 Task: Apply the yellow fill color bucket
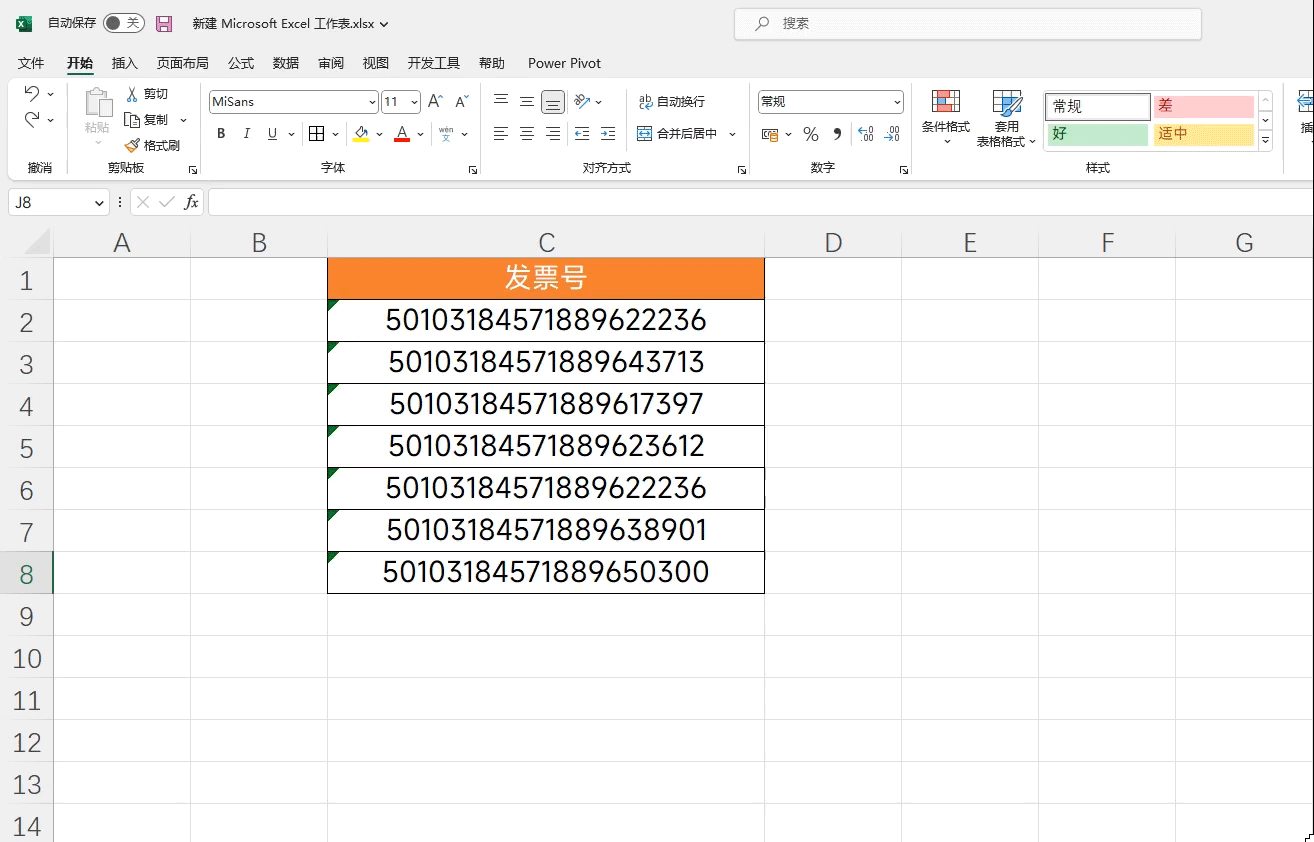(361, 133)
